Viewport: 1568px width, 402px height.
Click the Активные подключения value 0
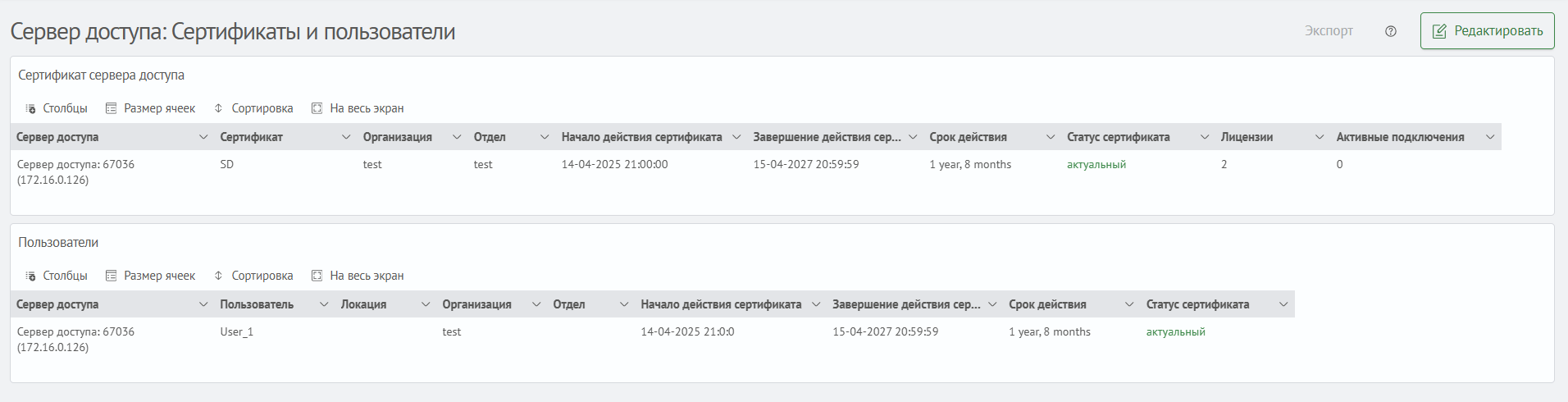click(x=1340, y=164)
